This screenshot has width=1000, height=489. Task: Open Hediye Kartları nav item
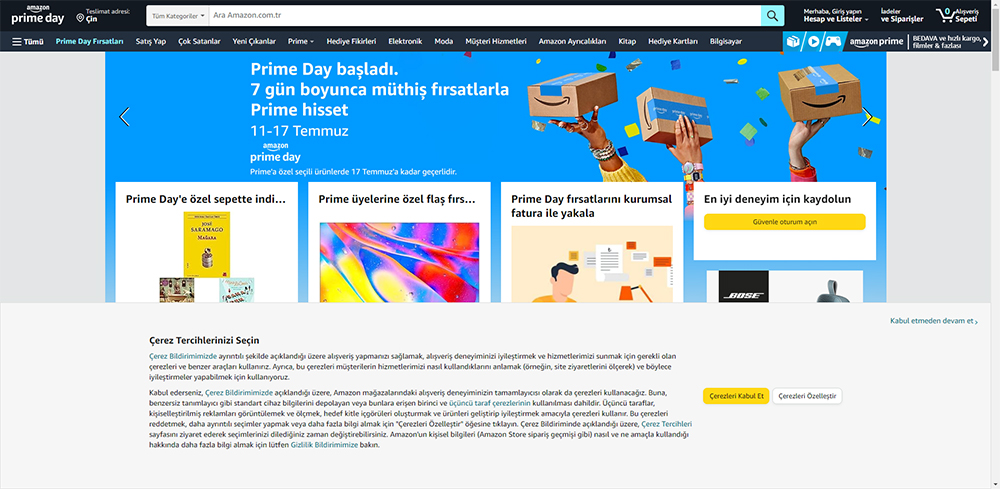(x=673, y=41)
